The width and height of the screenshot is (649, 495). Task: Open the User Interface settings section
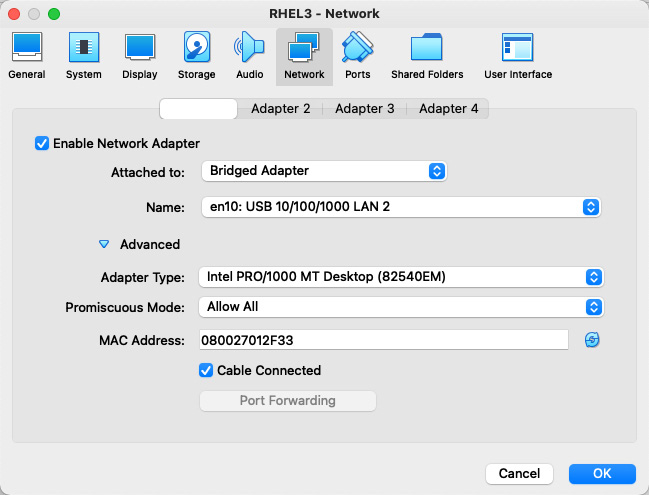[518, 57]
